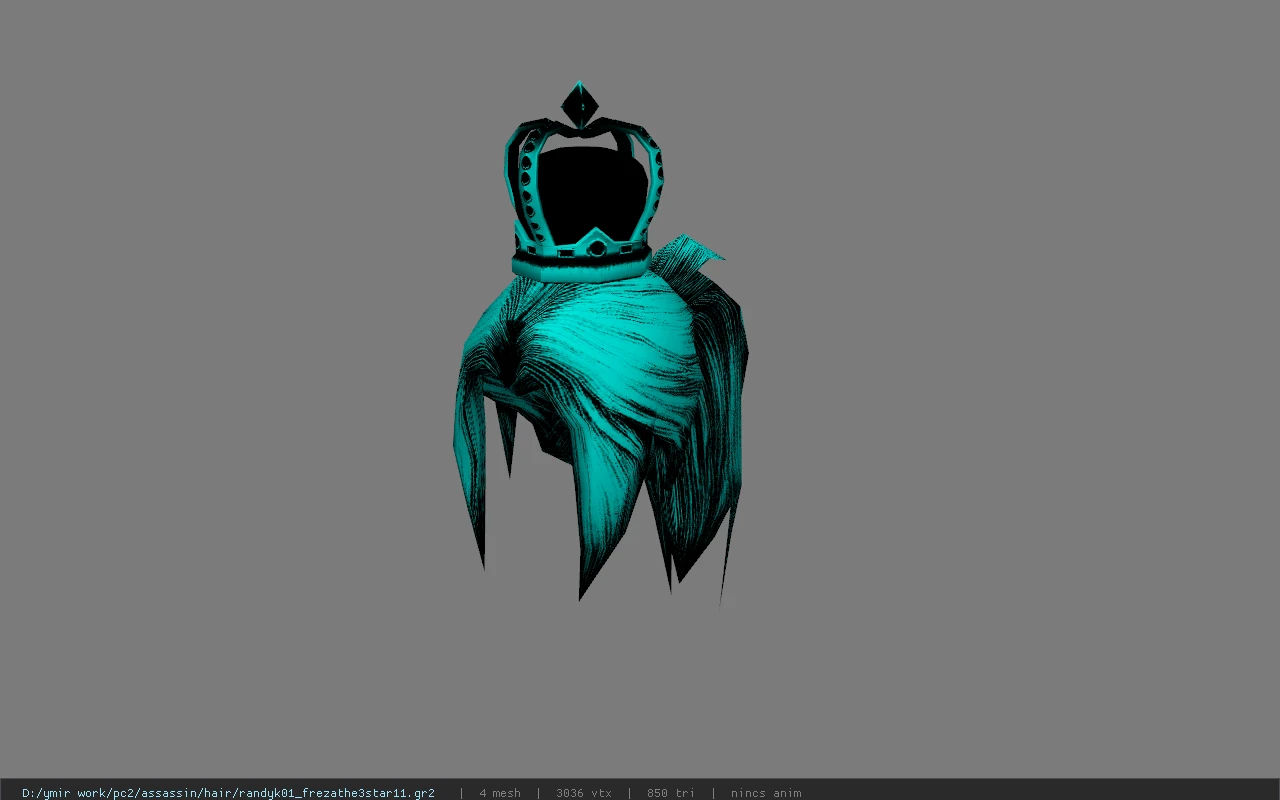Click the '850 tri' triangle count
Screen dimensions: 1280x800
671,793
